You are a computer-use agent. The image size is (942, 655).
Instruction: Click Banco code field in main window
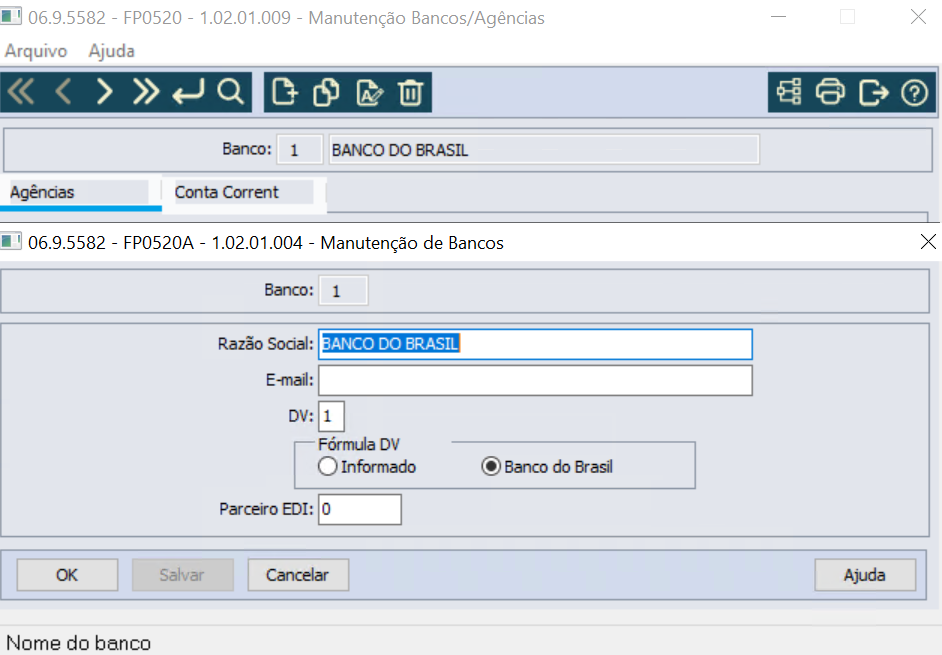tap(299, 150)
